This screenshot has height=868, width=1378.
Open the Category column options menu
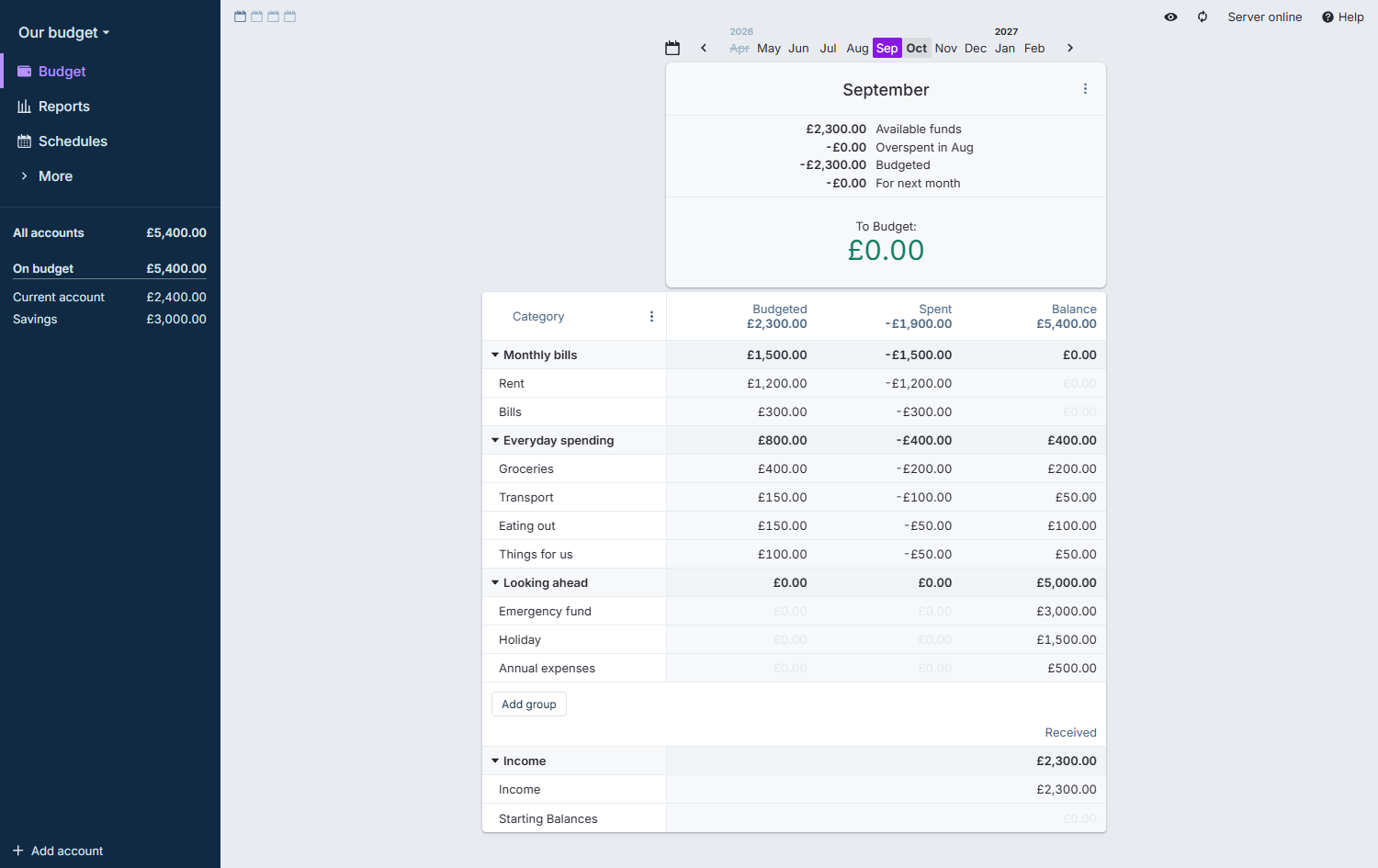tap(651, 316)
